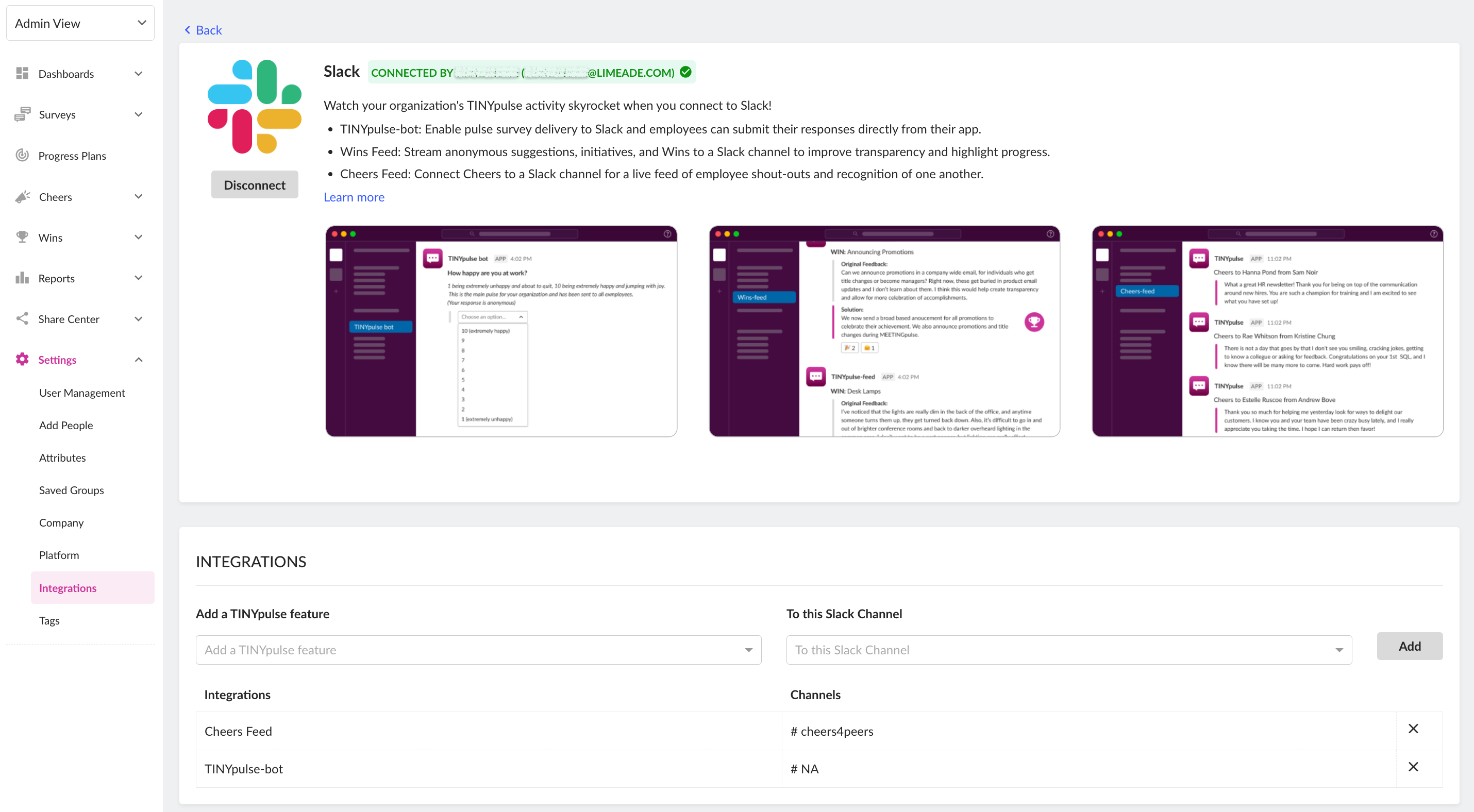This screenshot has height=812, width=1474.
Task: Click the Surveys icon in sidebar
Action: click(22, 114)
